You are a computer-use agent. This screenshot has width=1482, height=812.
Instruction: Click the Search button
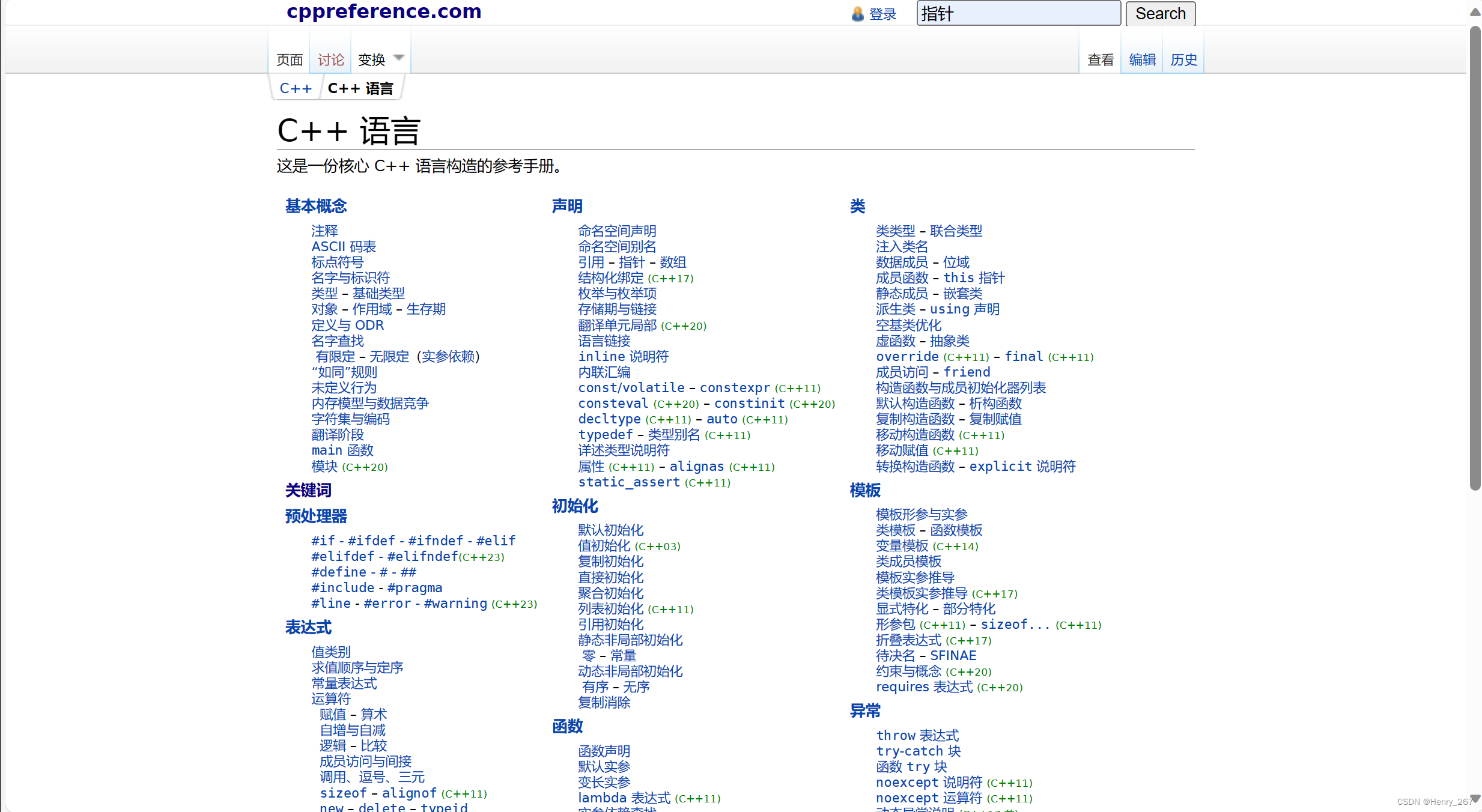click(x=1160, y=14)
